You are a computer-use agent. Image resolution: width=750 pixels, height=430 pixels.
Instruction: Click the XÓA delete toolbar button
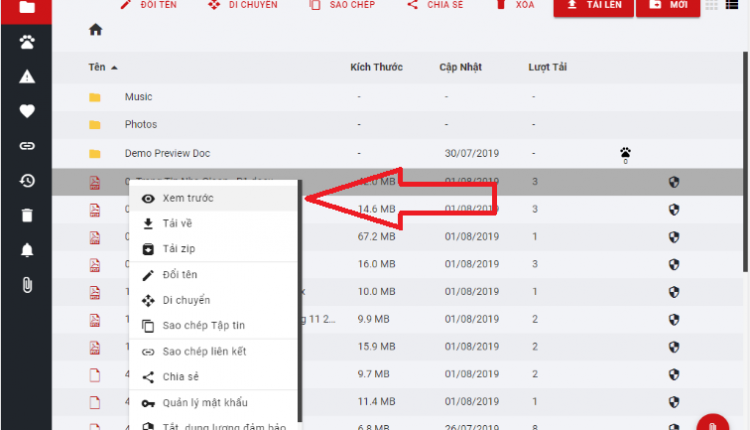point(515,5)
